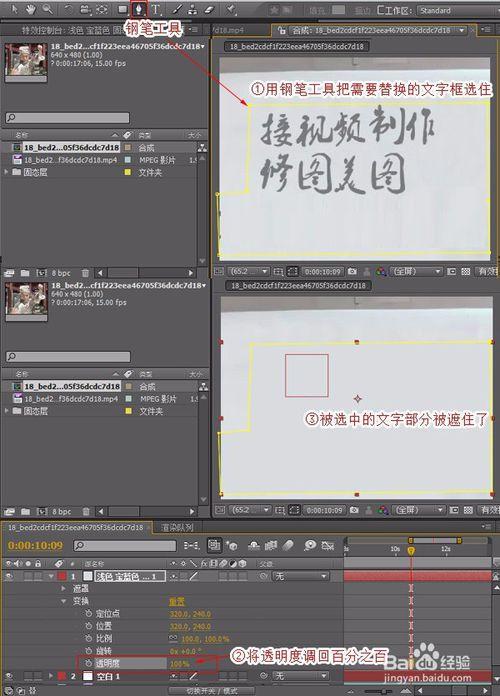Select the Zoom magnifier tool

click(47, 9)
